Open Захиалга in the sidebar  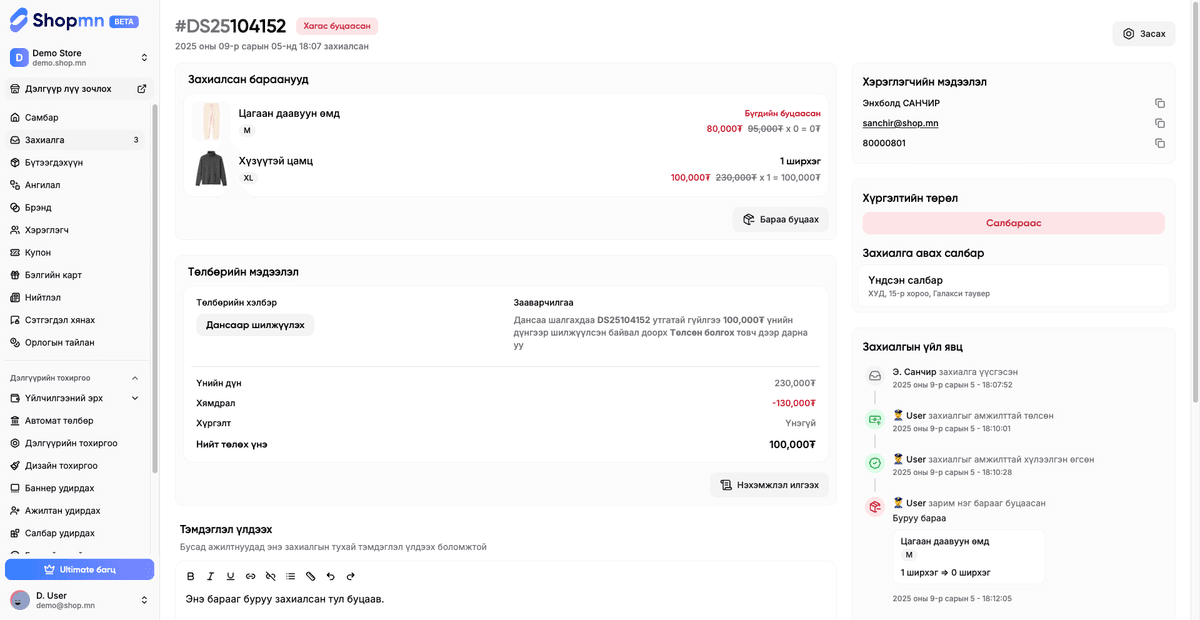coord(77,140)
